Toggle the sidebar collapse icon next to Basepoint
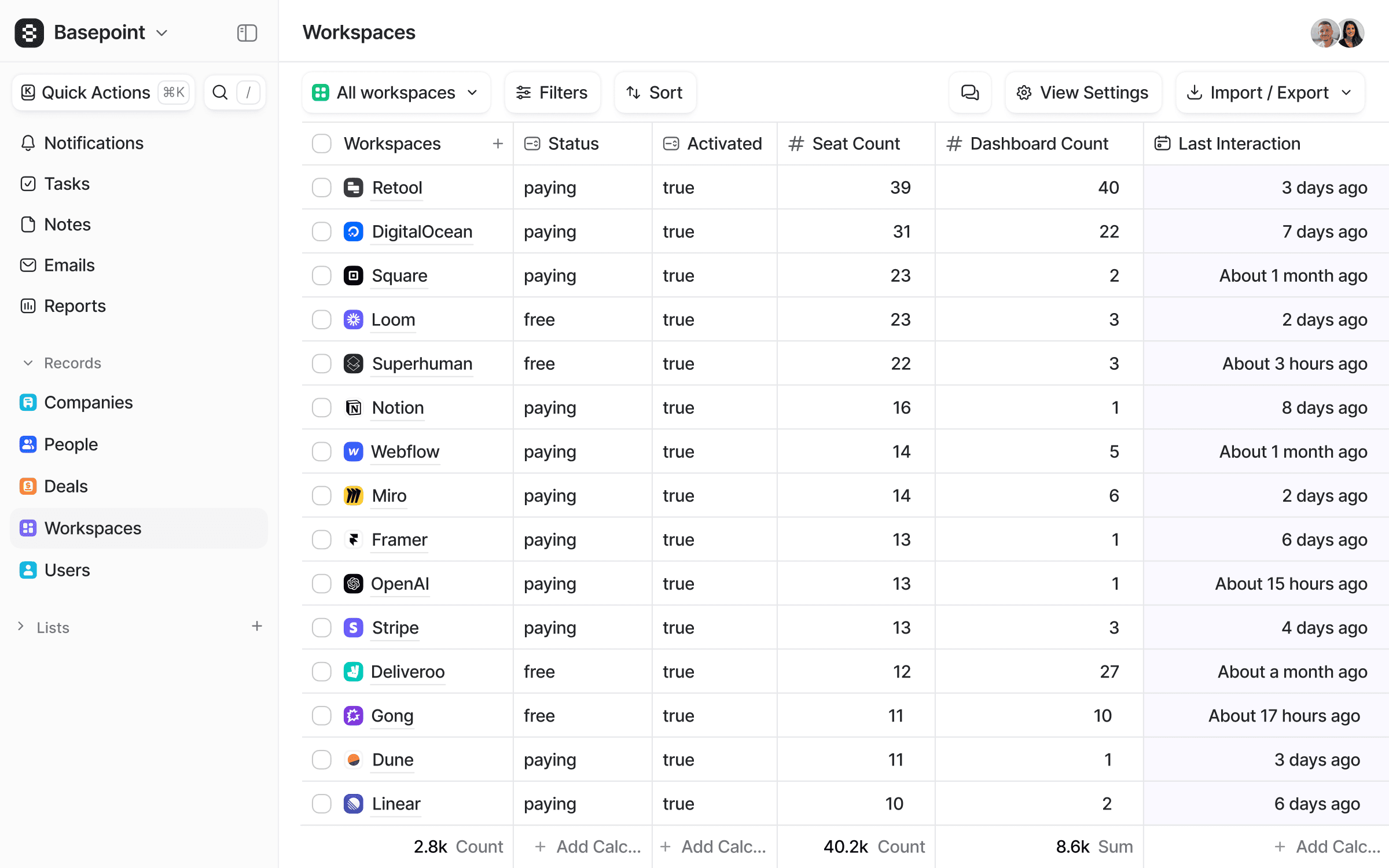1389x868 pixels. (247, 33)
